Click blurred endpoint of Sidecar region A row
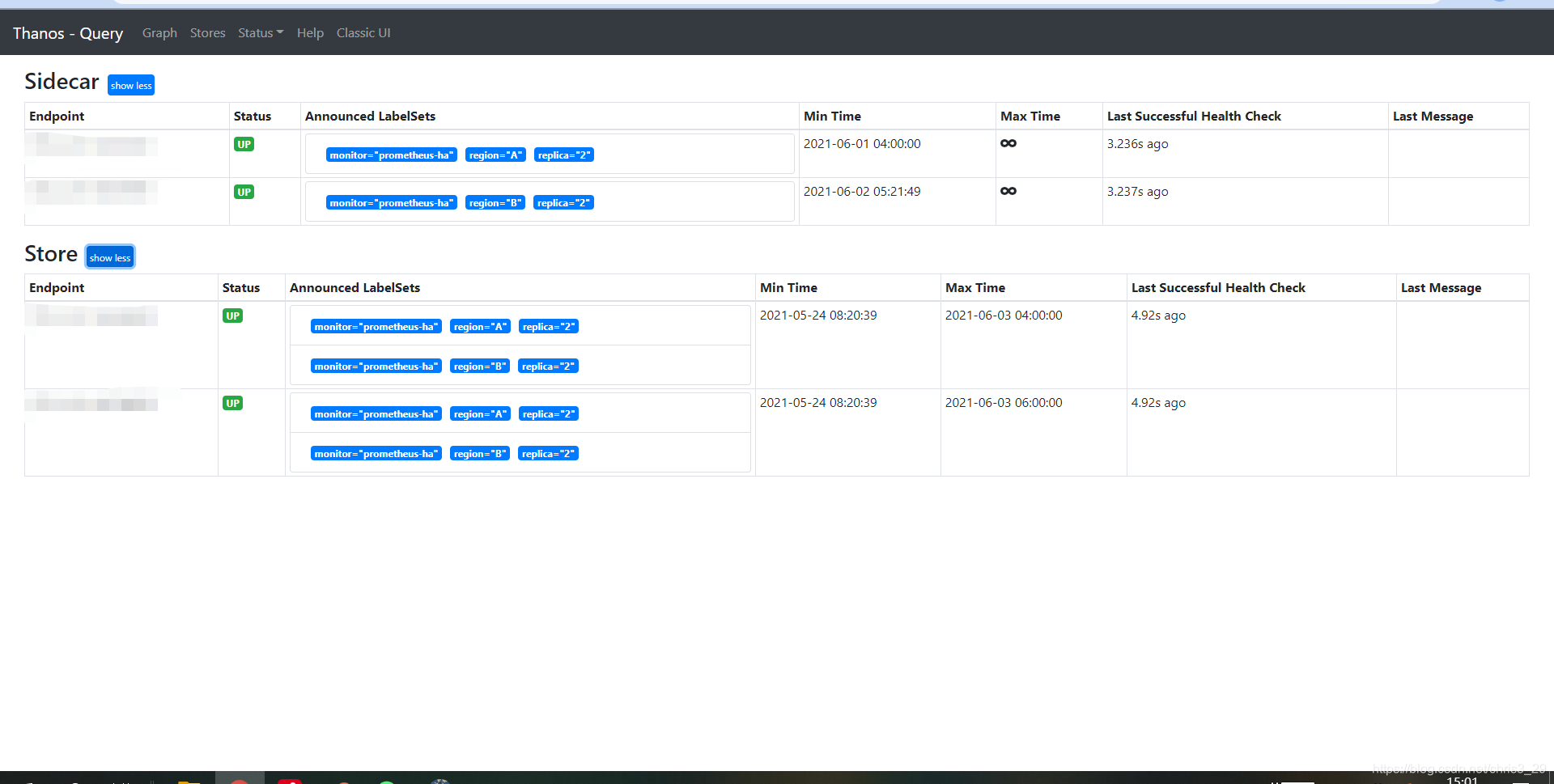Screen dimensions: 1554x784 coord(91,146)
